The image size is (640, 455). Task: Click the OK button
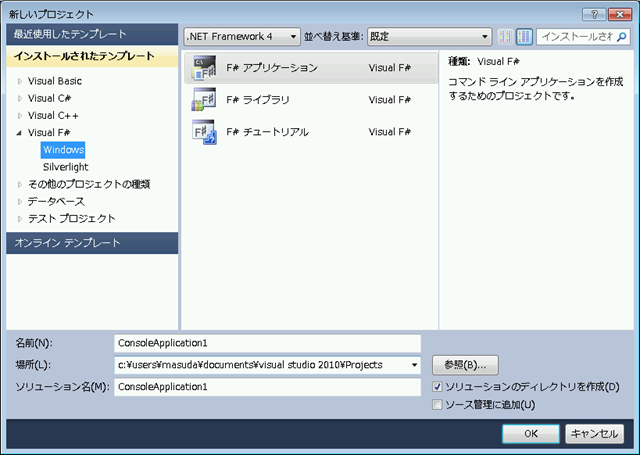(x=531, y=433)
